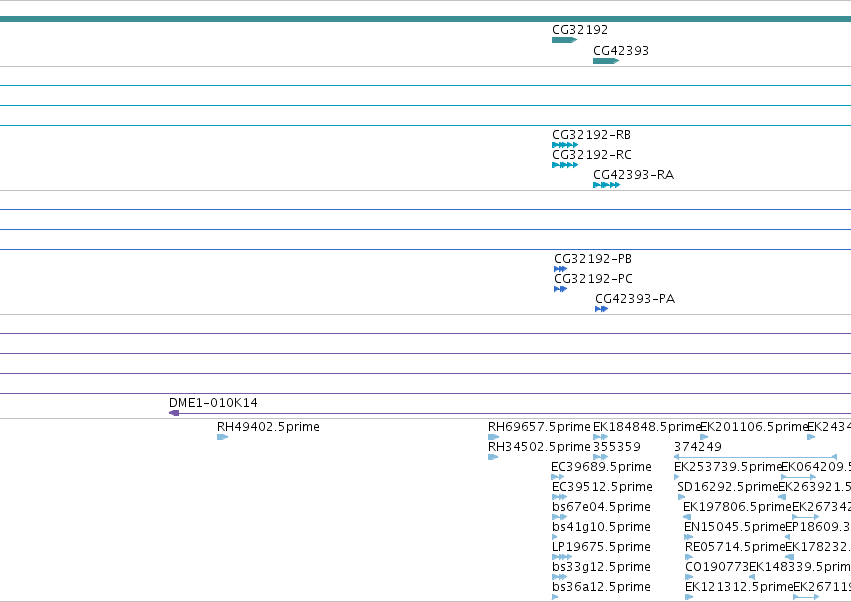This screenshot has width=851, height=602.
Task: Select the CG32192 gene feature
Action: tap(580, 30)
